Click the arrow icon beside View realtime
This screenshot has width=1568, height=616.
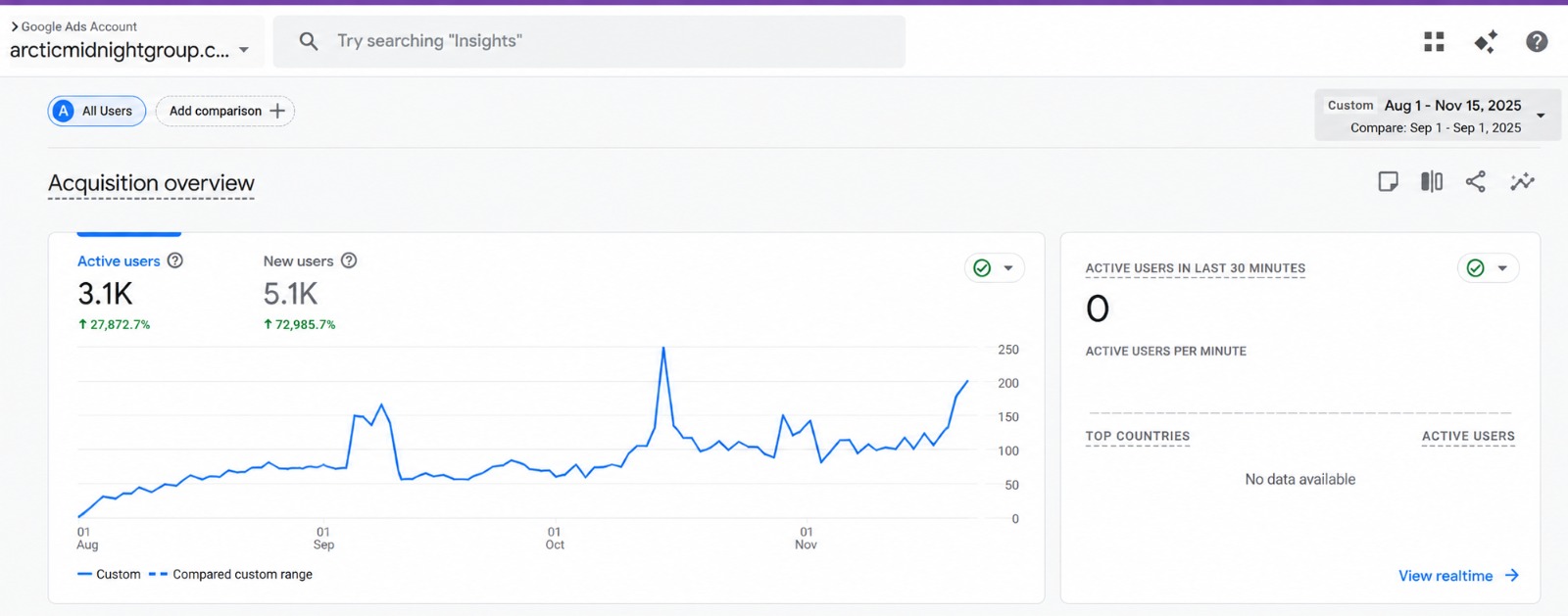pos(1512,576)
